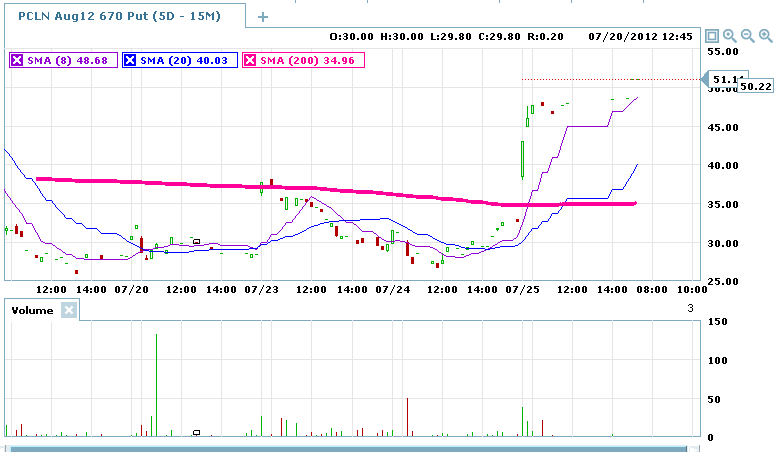This screenshot has height=452, width=781.
Task: Close the Volume panel using its X
Action: (x=68, y=310)
